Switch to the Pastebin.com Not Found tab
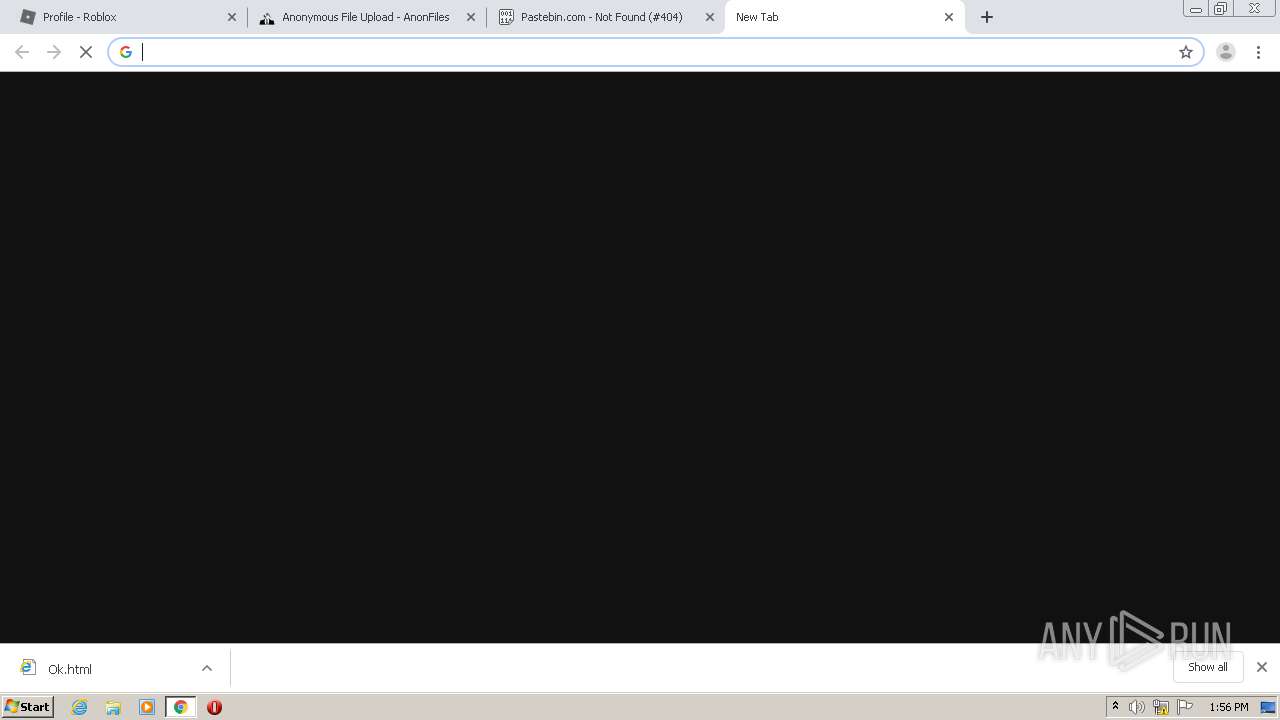This screenshot has width=1280, height=720. tap(604, 17)
